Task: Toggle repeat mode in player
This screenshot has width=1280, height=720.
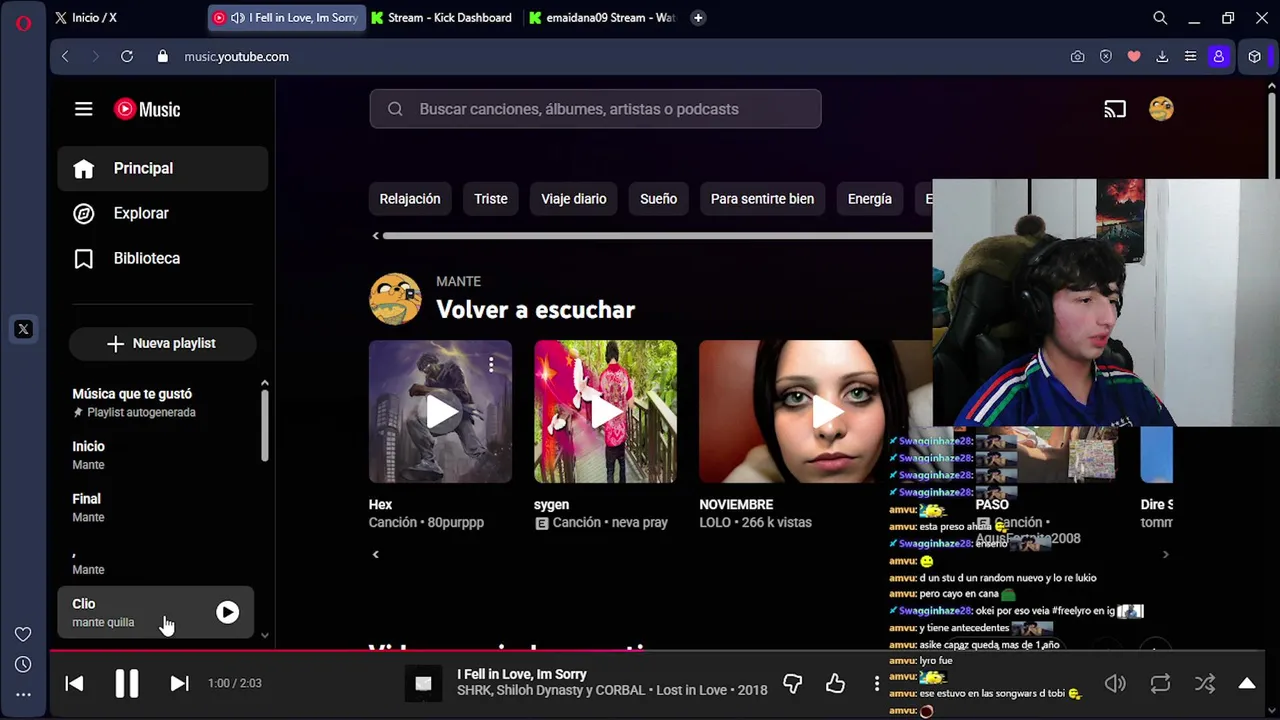Action: 1160,684
